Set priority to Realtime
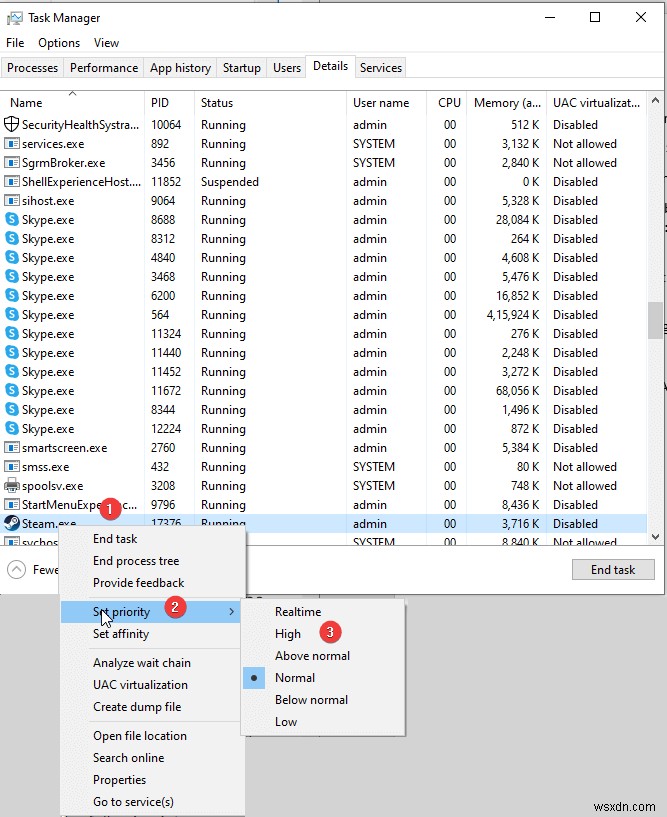The width and height of the screenshot is (667, 817). pyautogui.click(x=298, y=612)
